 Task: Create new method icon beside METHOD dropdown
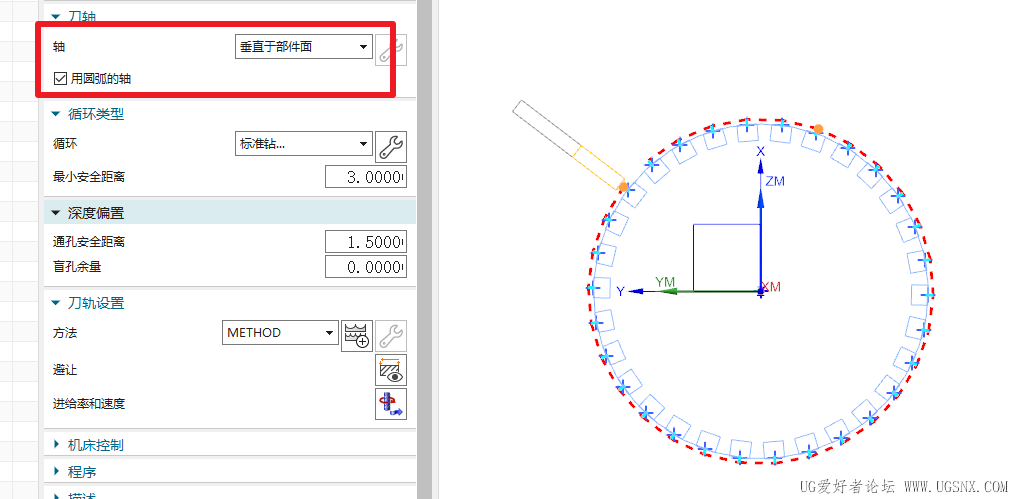click(x=357, y=336)
